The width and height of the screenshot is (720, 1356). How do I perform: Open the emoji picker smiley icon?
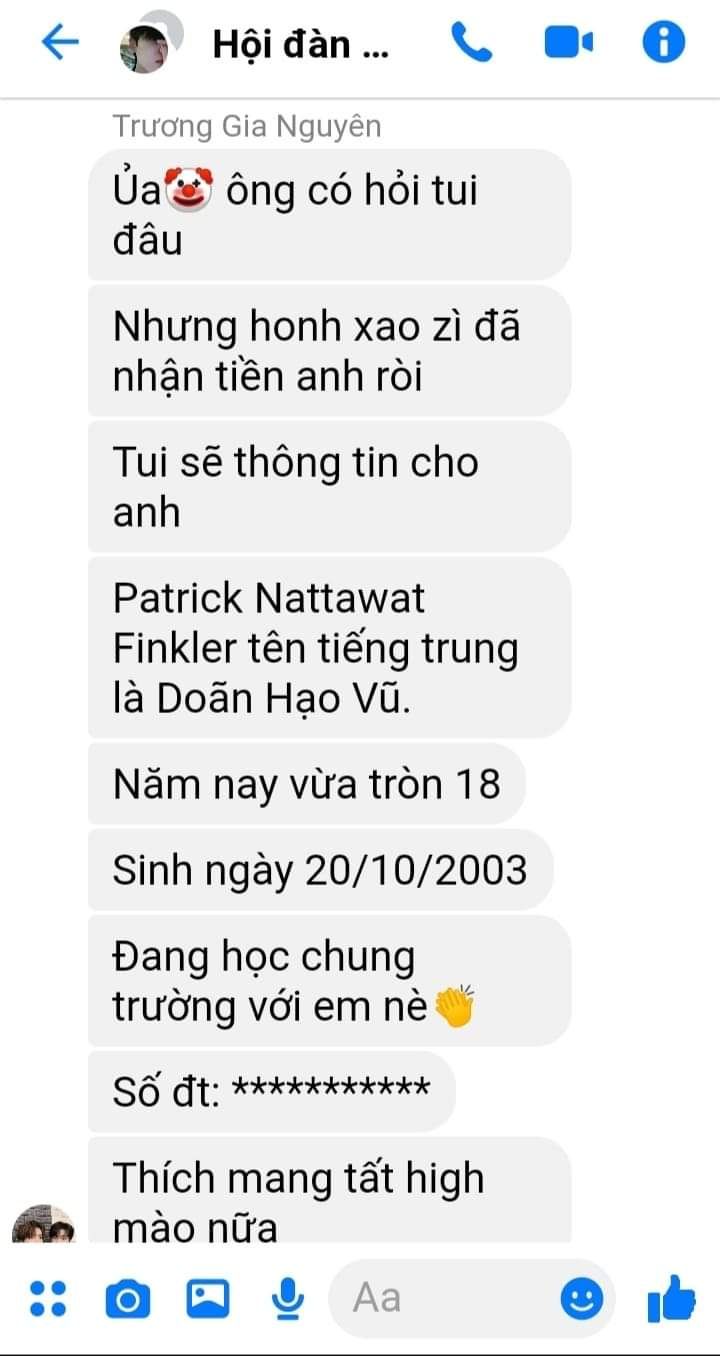pos(580,1299)
